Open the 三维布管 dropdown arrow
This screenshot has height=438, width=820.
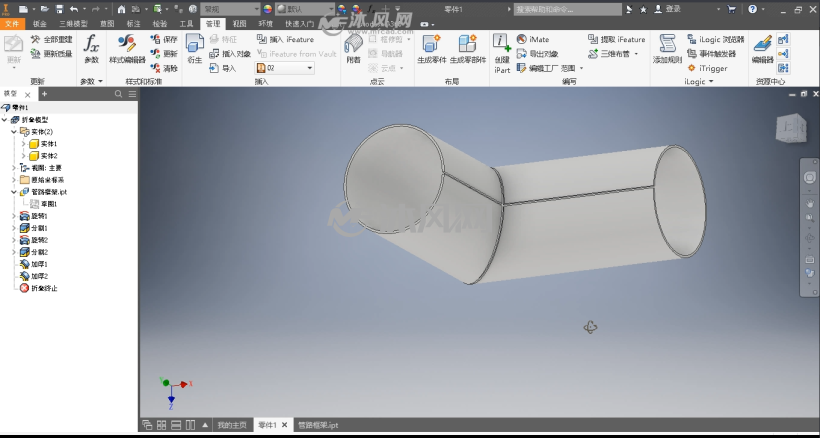click(x=636, y=54)
